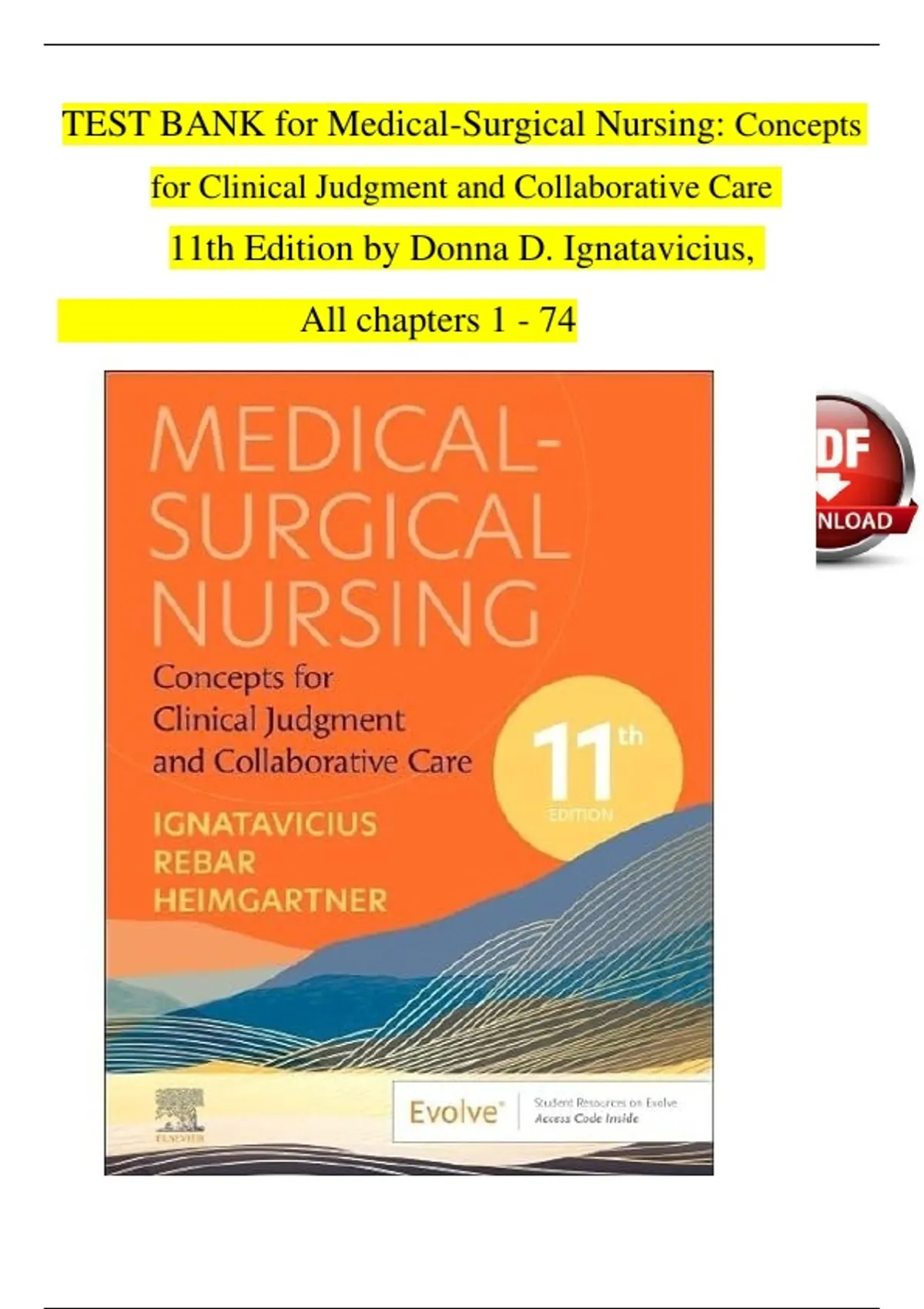
Task: Click 'Access Code Inside' text on the cover
Action: coord(586,1119)
